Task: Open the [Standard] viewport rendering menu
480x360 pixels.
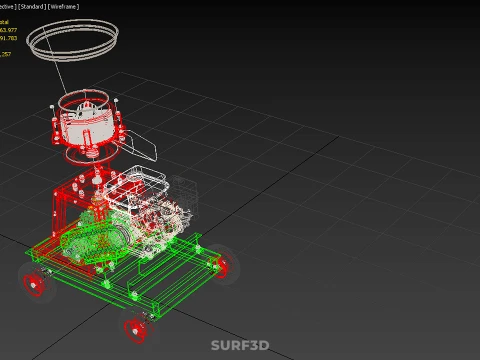Action: pyautogui.click(x=32, y=7)
